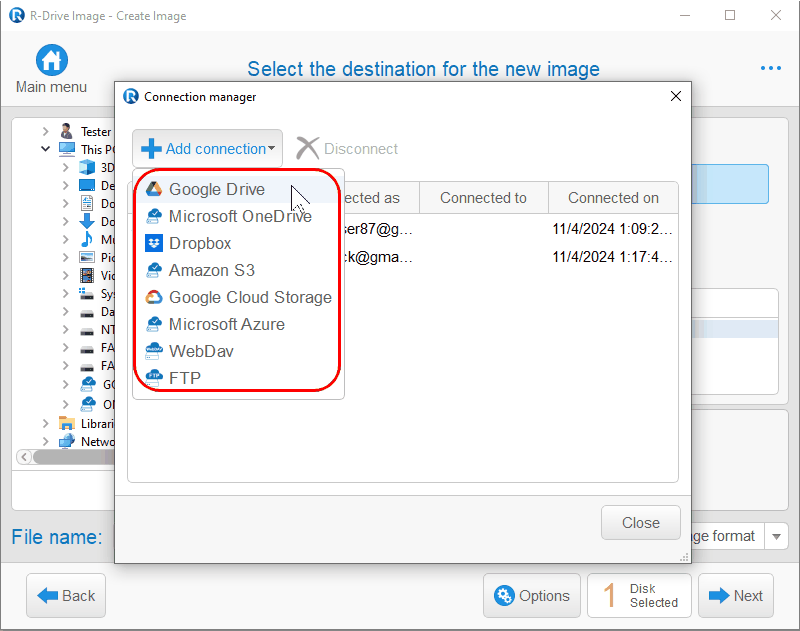
Task: Select the Desktop folder icon
Action: click(x=87, y=185)
